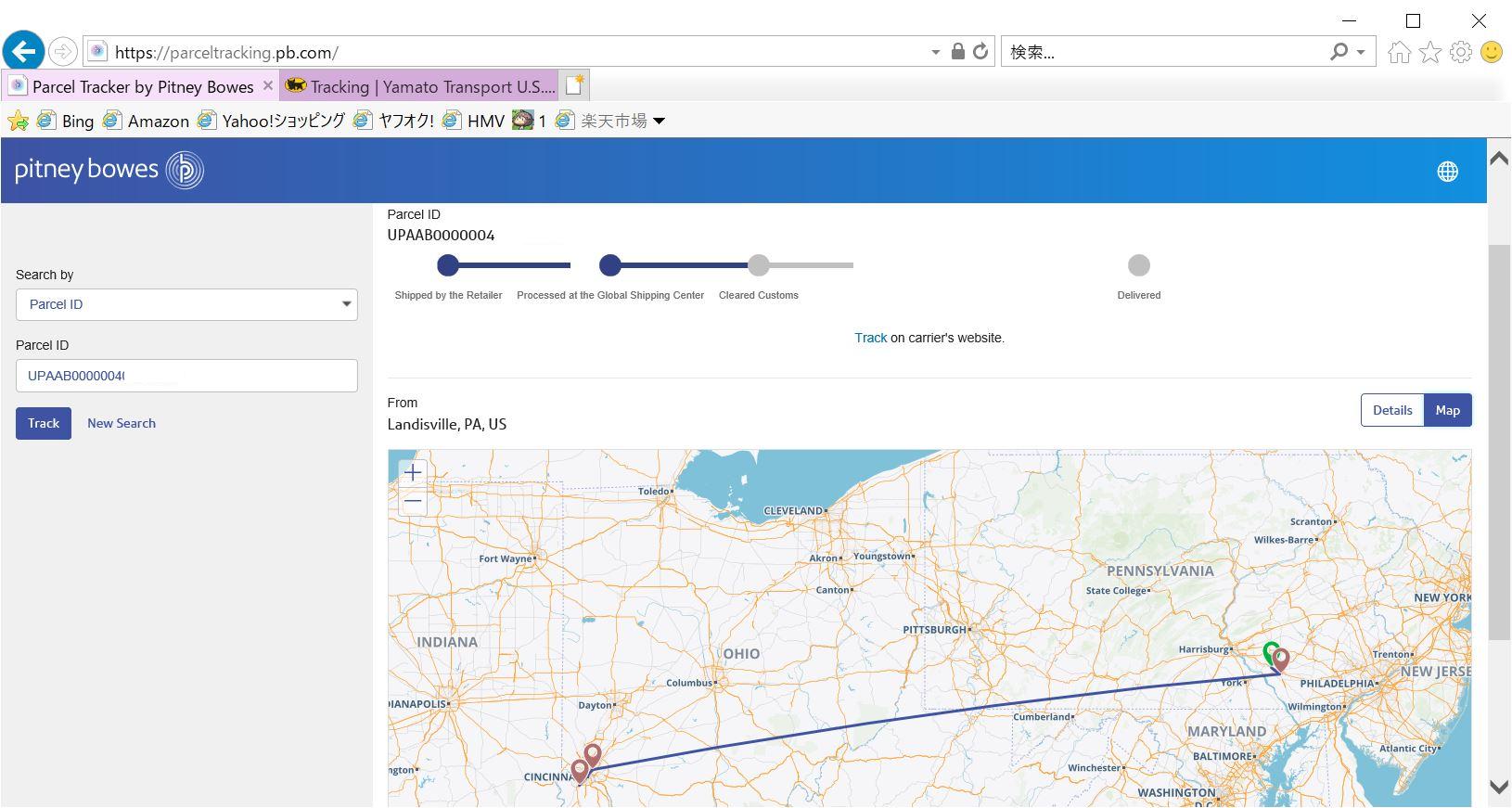Switch to Yamato Transport Tracking tab
The width and height of the screenshot is (1512, 808).
pyautogui.click(x=420, y=86)
